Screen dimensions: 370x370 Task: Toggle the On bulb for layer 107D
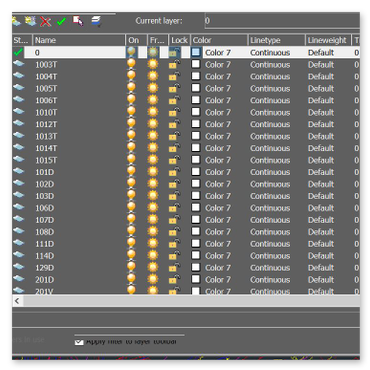click(131, 220)
